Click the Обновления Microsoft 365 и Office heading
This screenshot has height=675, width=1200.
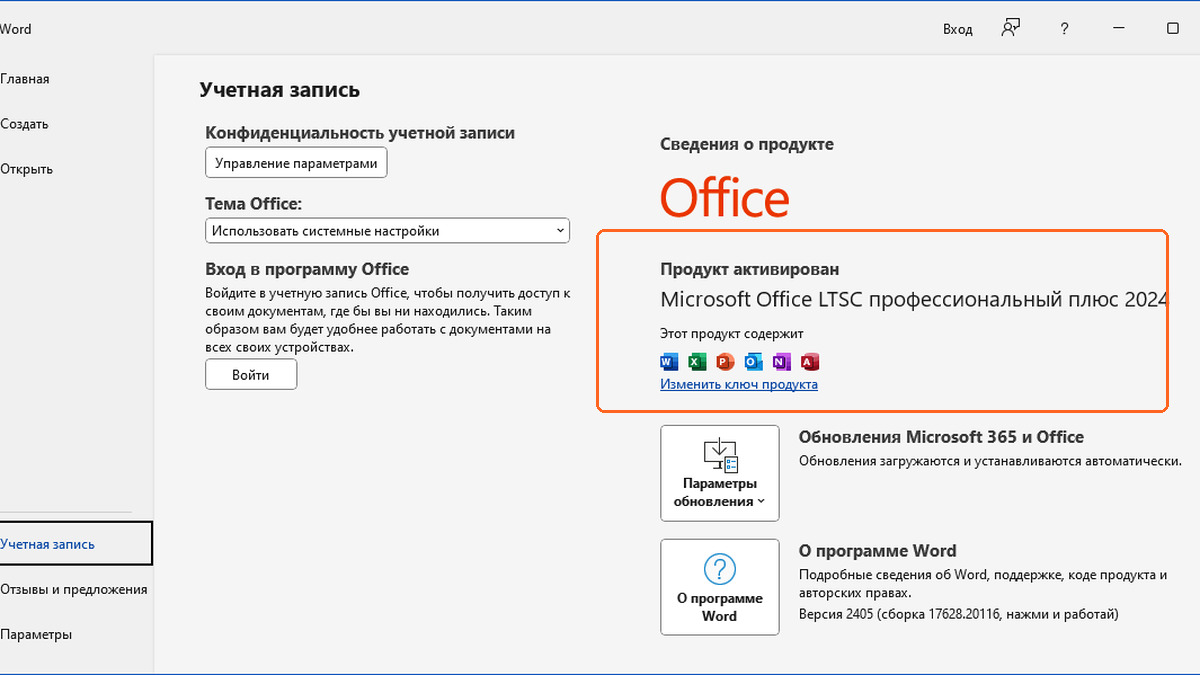point(941,437)
